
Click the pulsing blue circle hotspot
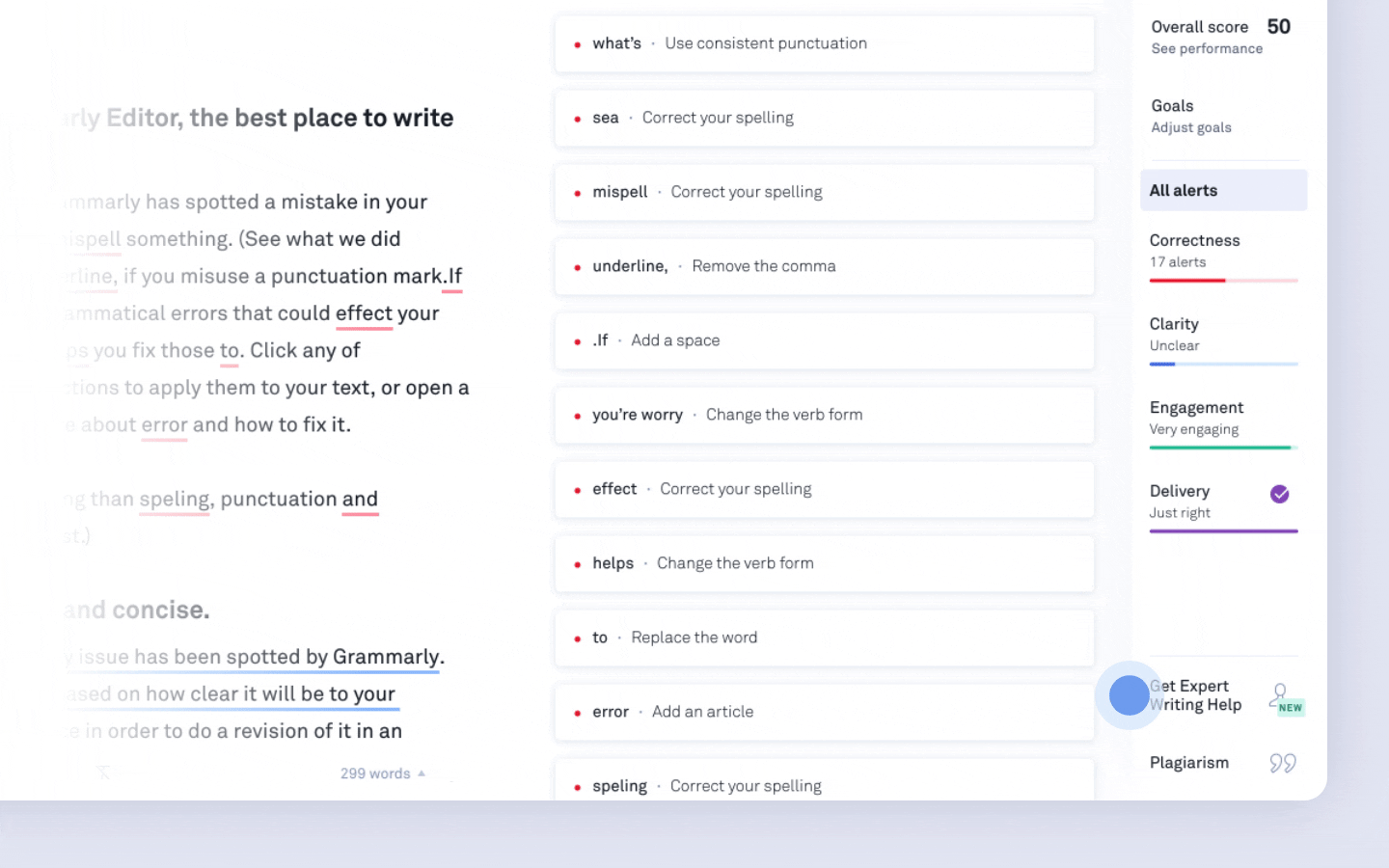pyautogui.click(x=1129, y=695)
